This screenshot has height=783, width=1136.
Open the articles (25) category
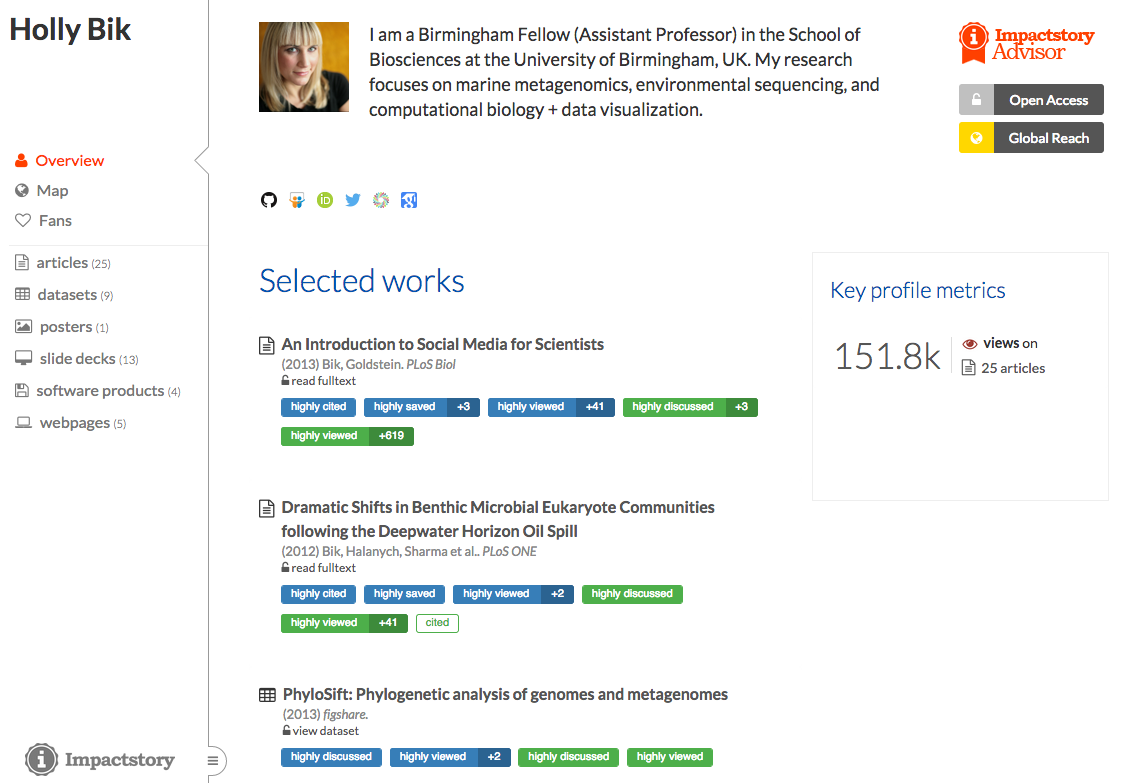click(x=62, y=263)
